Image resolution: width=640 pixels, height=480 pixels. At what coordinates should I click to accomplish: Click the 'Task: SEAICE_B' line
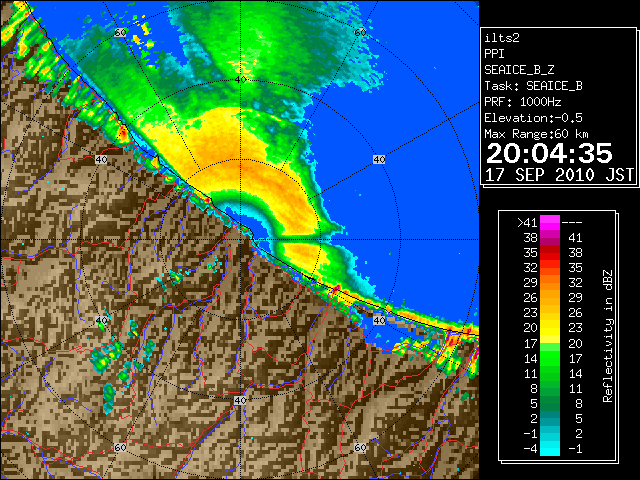[533, 86]
